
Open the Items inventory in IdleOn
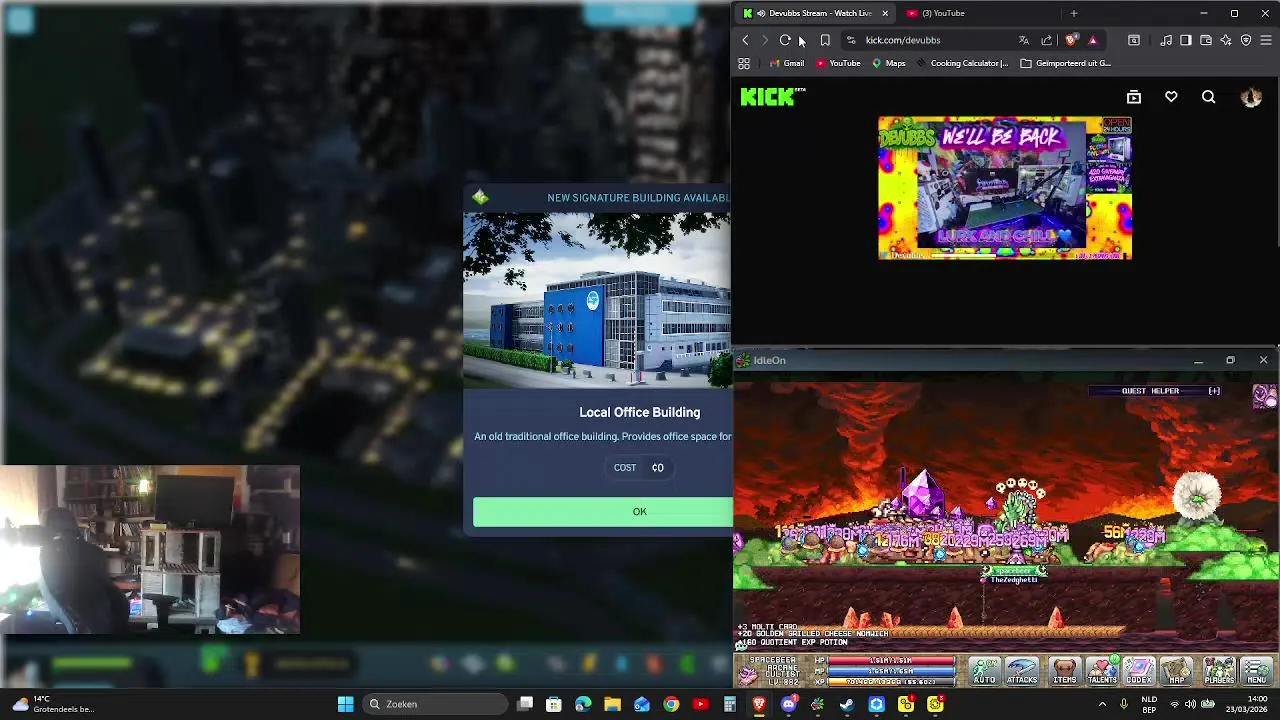point(1065,670)
